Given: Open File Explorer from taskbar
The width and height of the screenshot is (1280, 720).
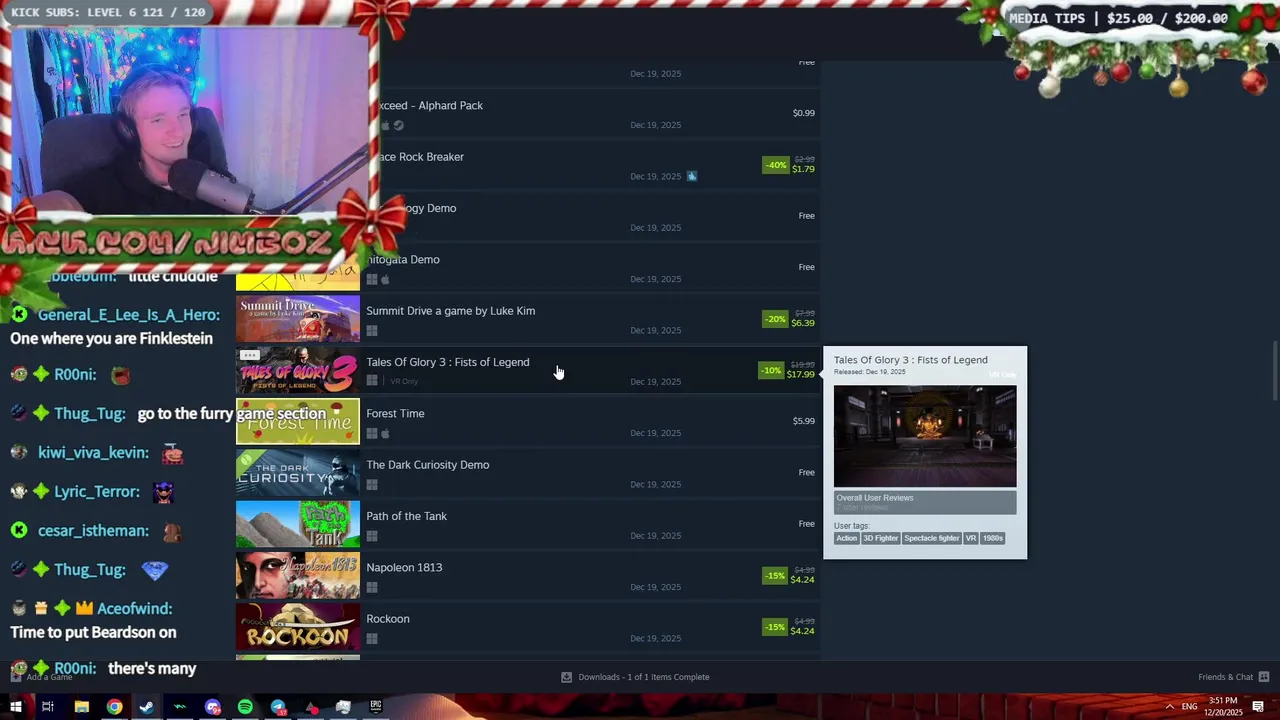Looking at the screenshot, I should [x=82, y=707].
